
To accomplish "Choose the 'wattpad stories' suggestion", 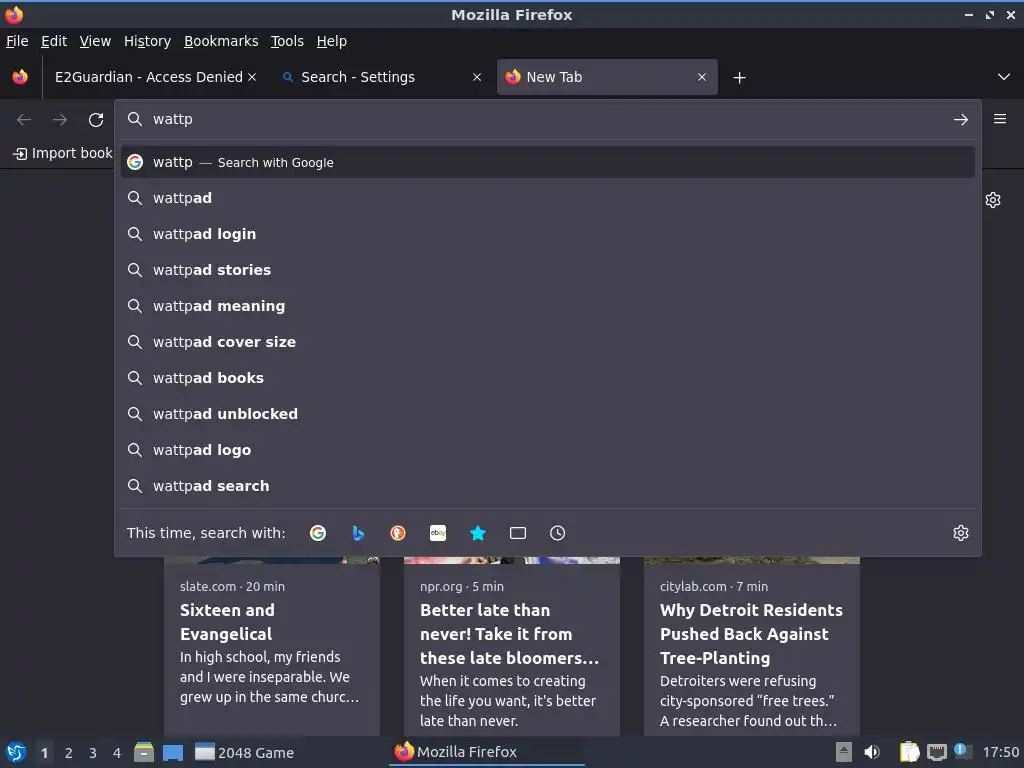I will point(548,270).
